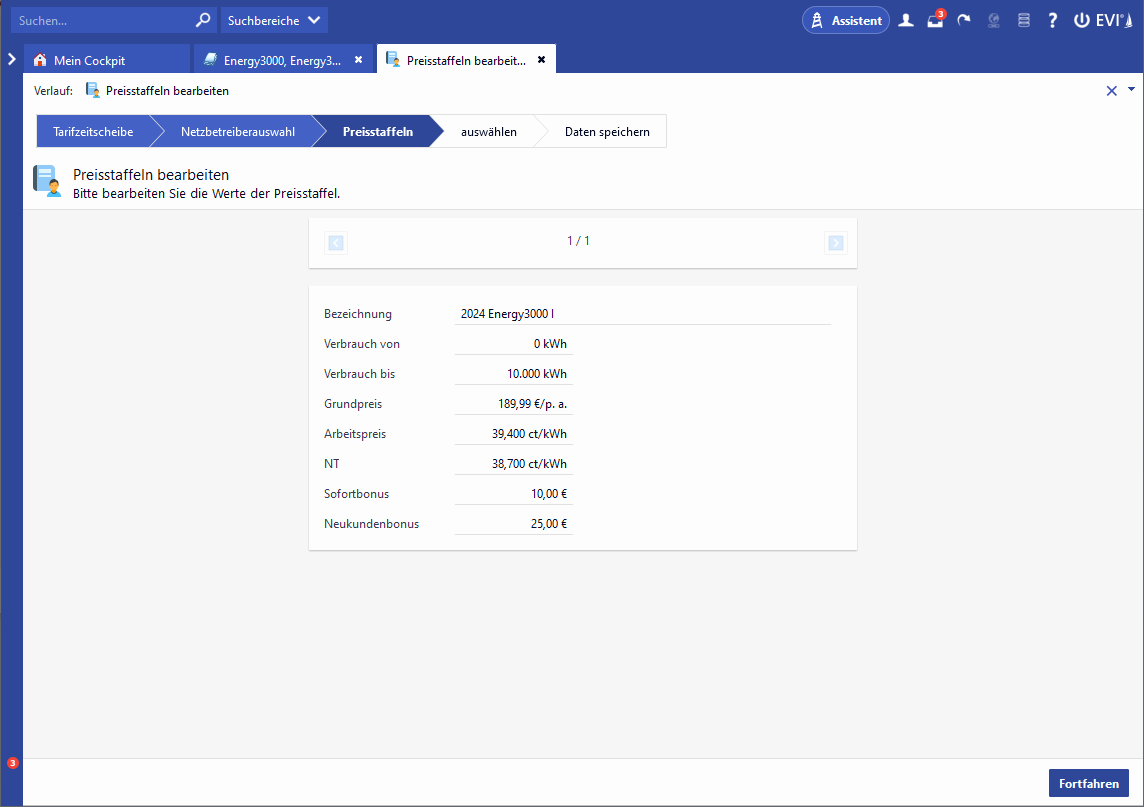Click the user profile icon
The width and height of the screenshot is (1144, 807).
pyautogui.click(x=906, y=20)
